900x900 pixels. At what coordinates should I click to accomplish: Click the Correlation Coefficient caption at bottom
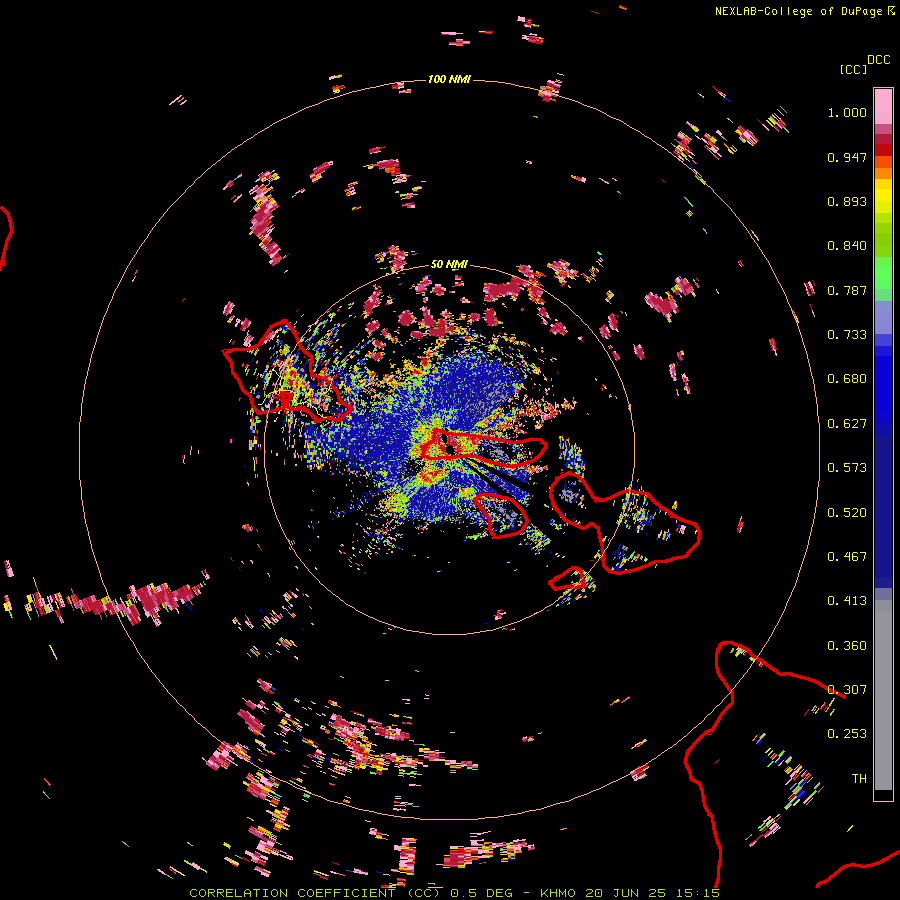point(454,893)
